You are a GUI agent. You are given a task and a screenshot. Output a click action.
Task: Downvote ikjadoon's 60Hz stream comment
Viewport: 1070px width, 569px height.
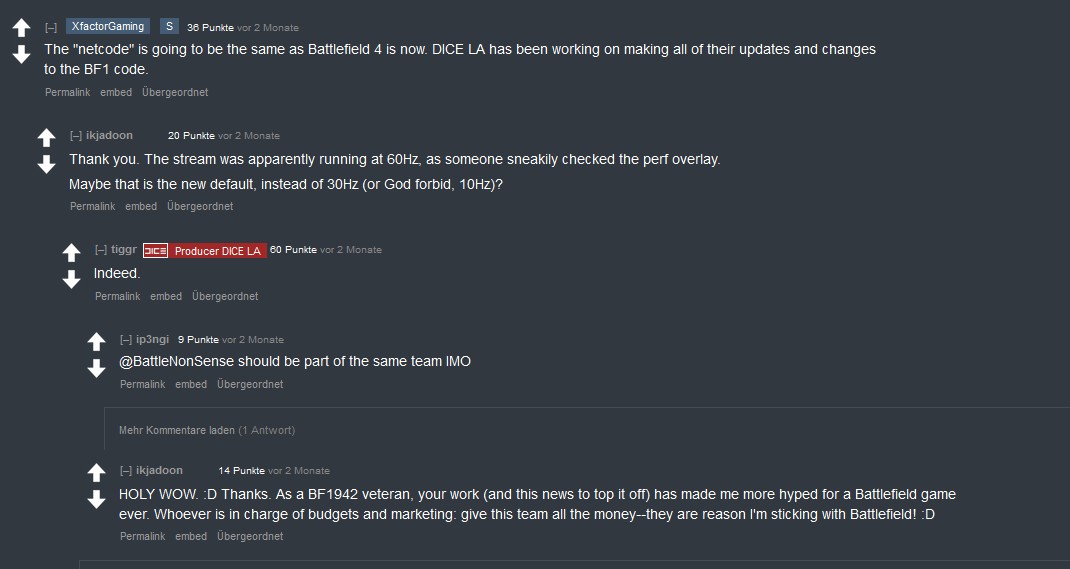click(46, 163)
